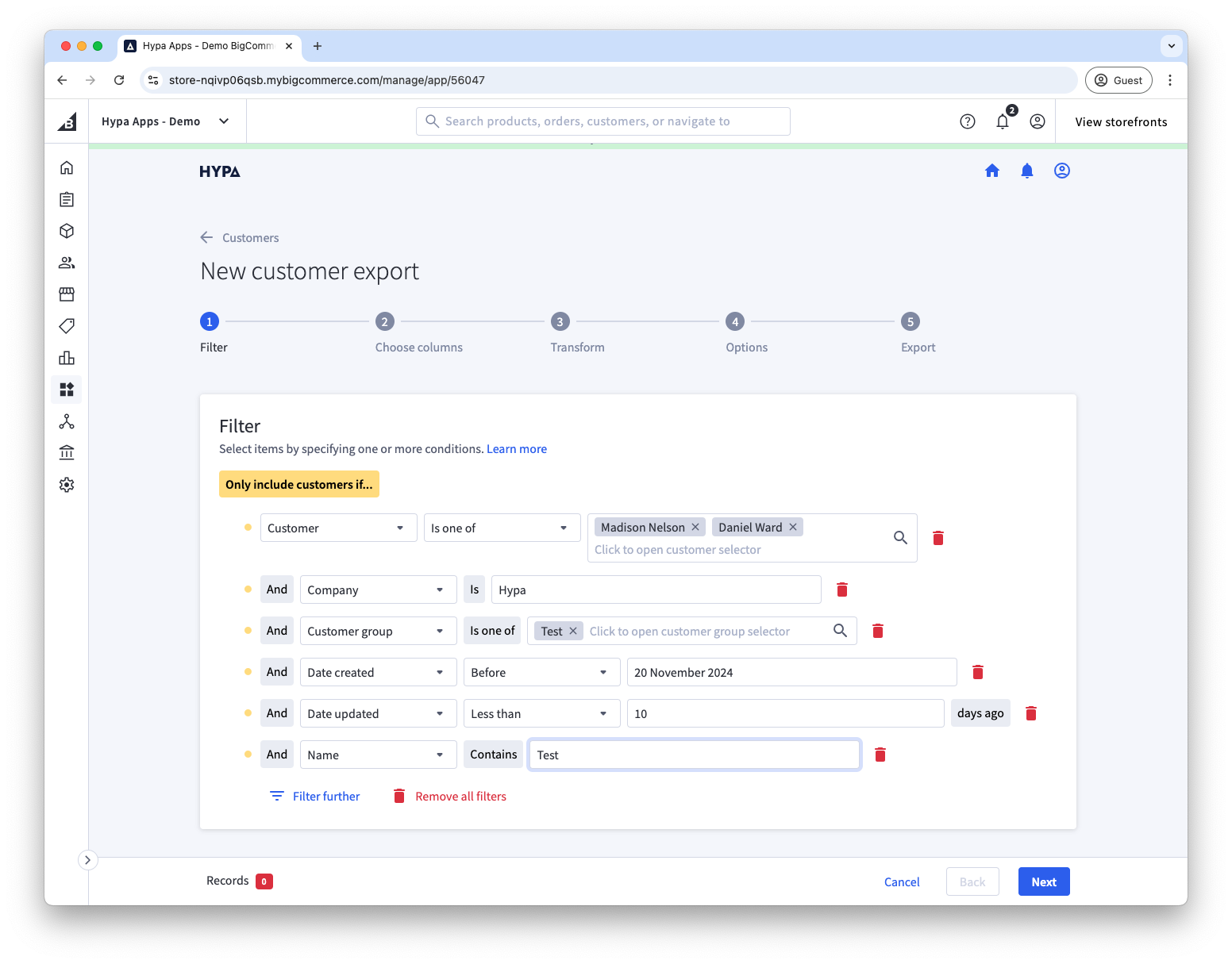Image resolution: width=1232 pixels, height=964 pixels.
Task: Open the customer selector magnifier icon
Action: (x=900, y=537)
